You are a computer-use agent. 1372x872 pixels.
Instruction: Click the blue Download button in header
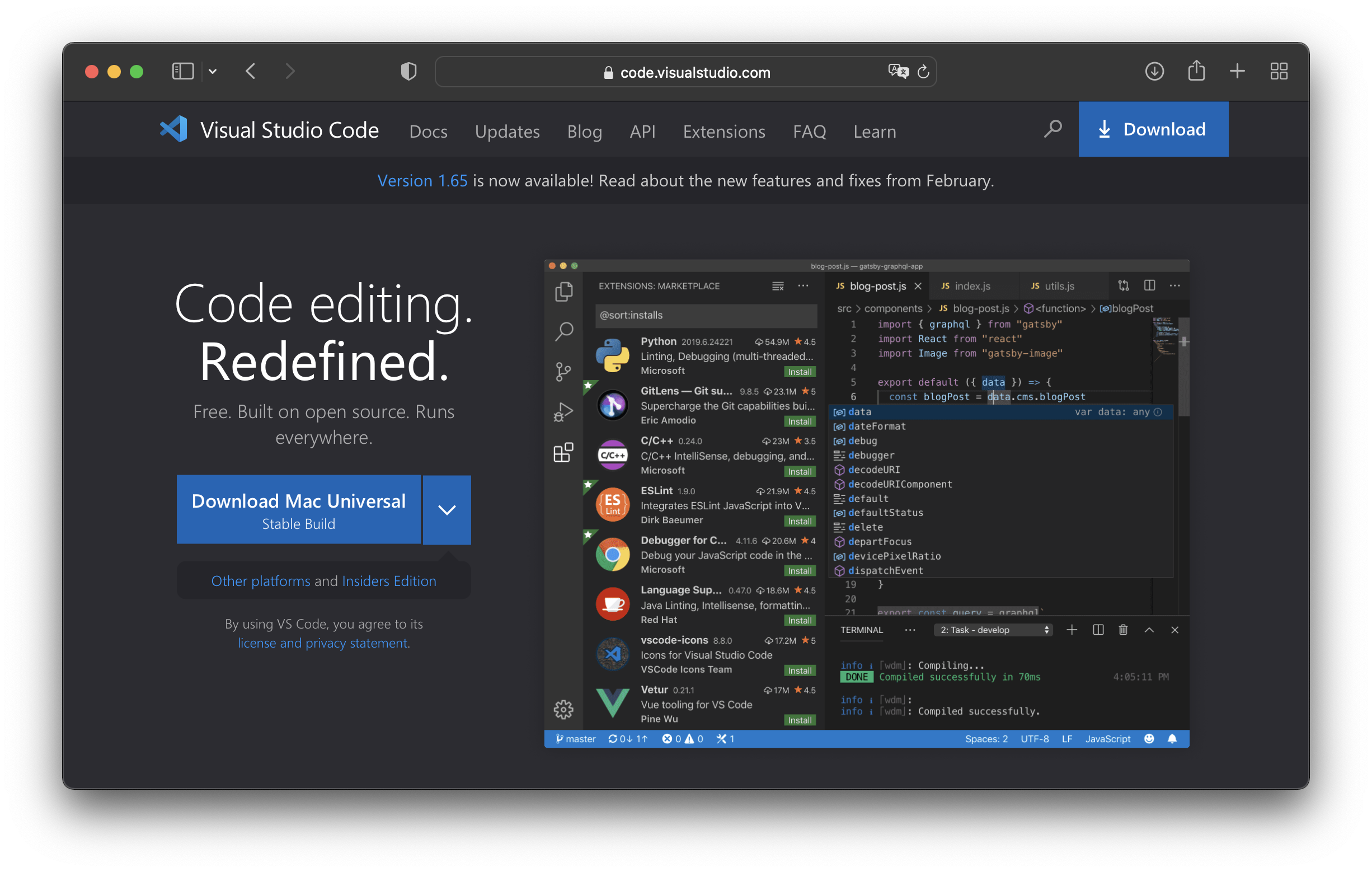click(1153, 129)
